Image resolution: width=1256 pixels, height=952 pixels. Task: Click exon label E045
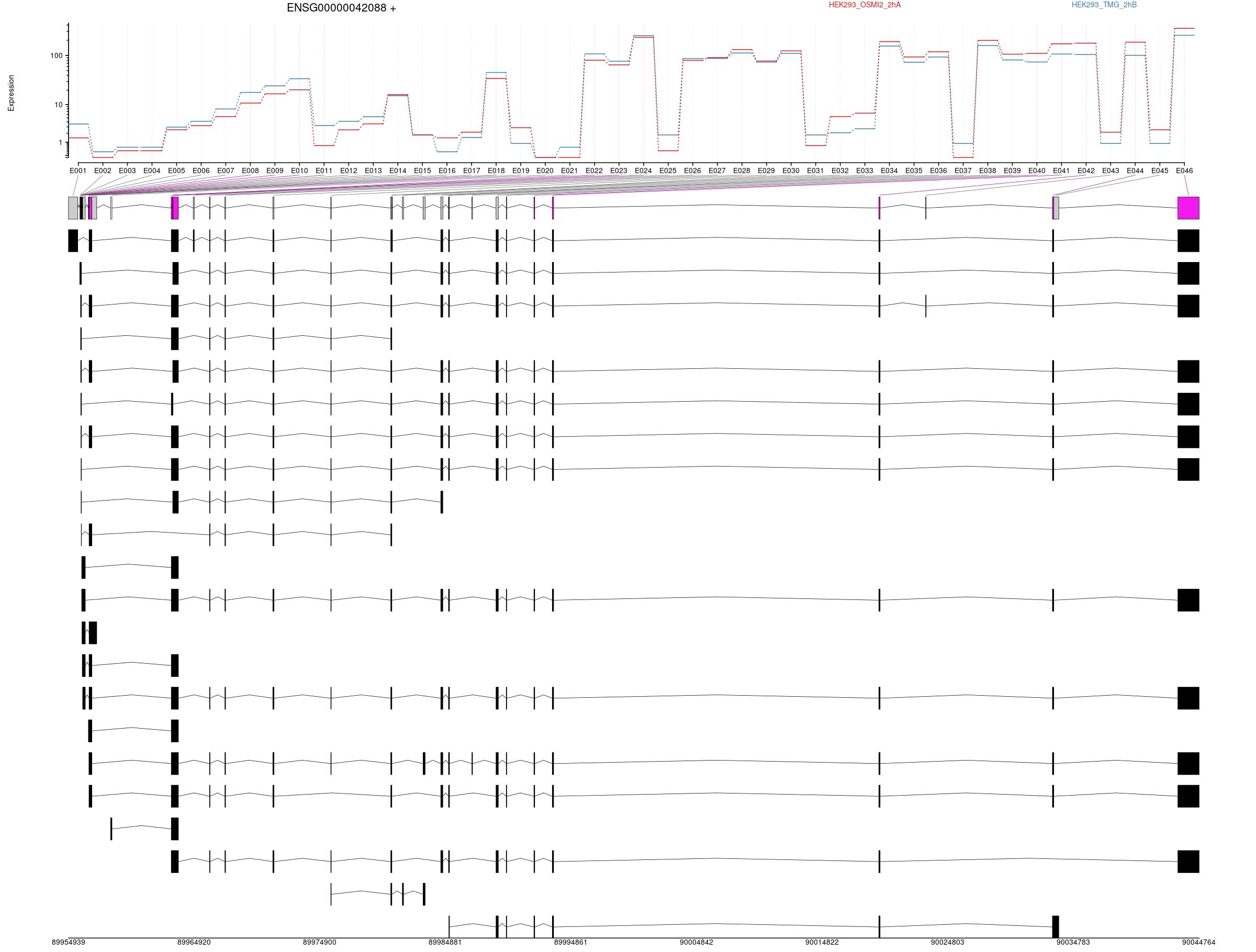[x=1160, y=171]
